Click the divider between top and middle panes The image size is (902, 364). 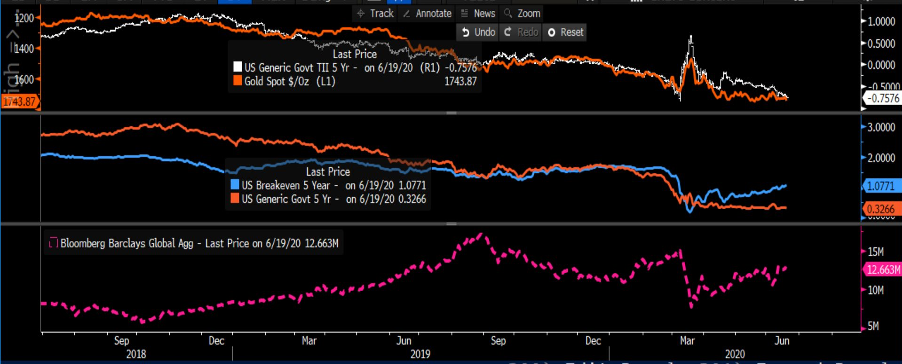pyautogui.click(x=451, y=113)
